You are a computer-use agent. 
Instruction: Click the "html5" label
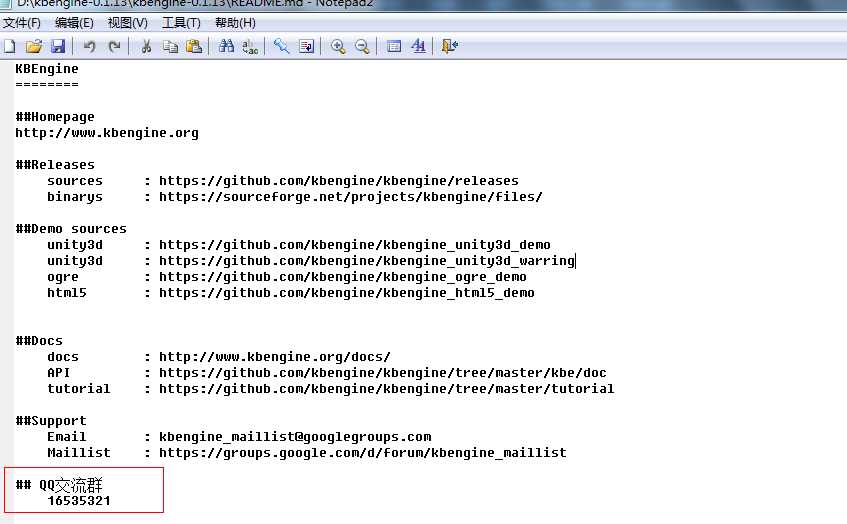click(x=66, y=293)
